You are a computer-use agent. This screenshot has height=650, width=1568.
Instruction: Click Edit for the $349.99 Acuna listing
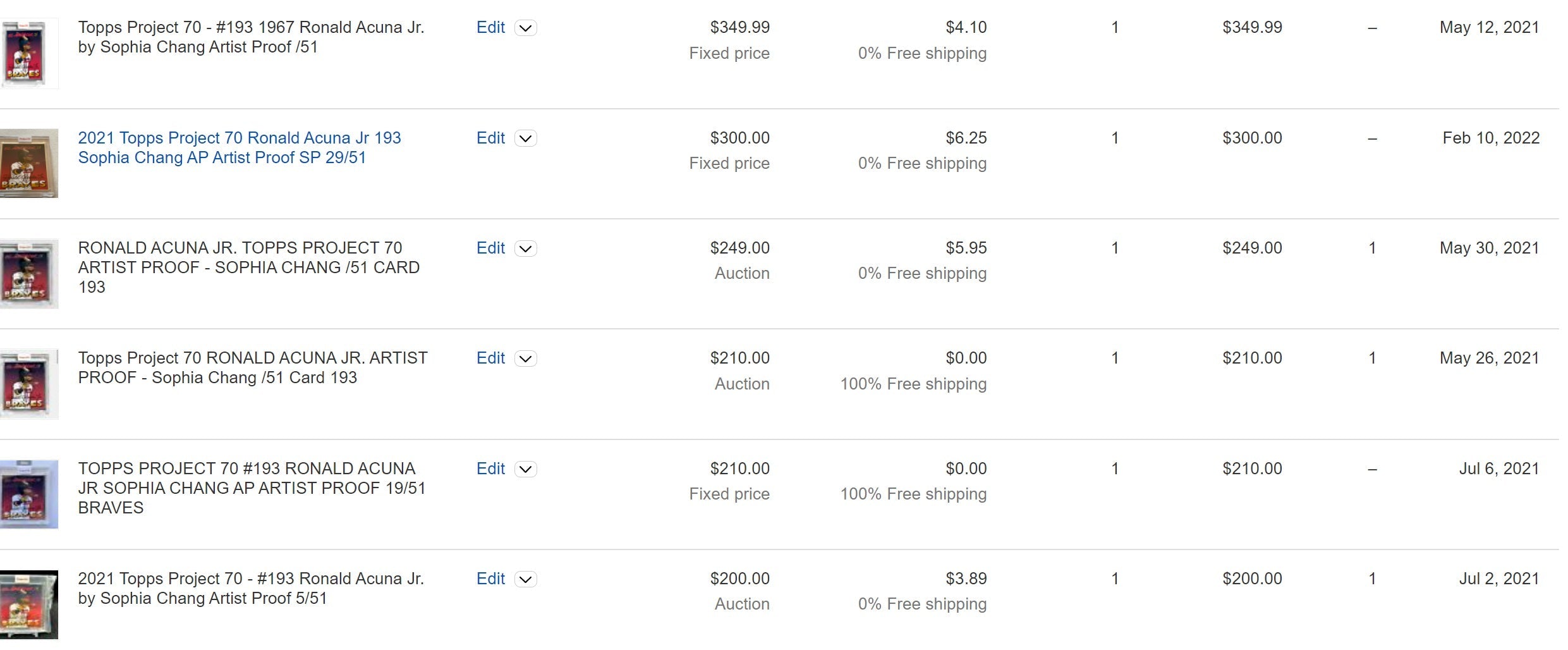click(x=490, y=27)
